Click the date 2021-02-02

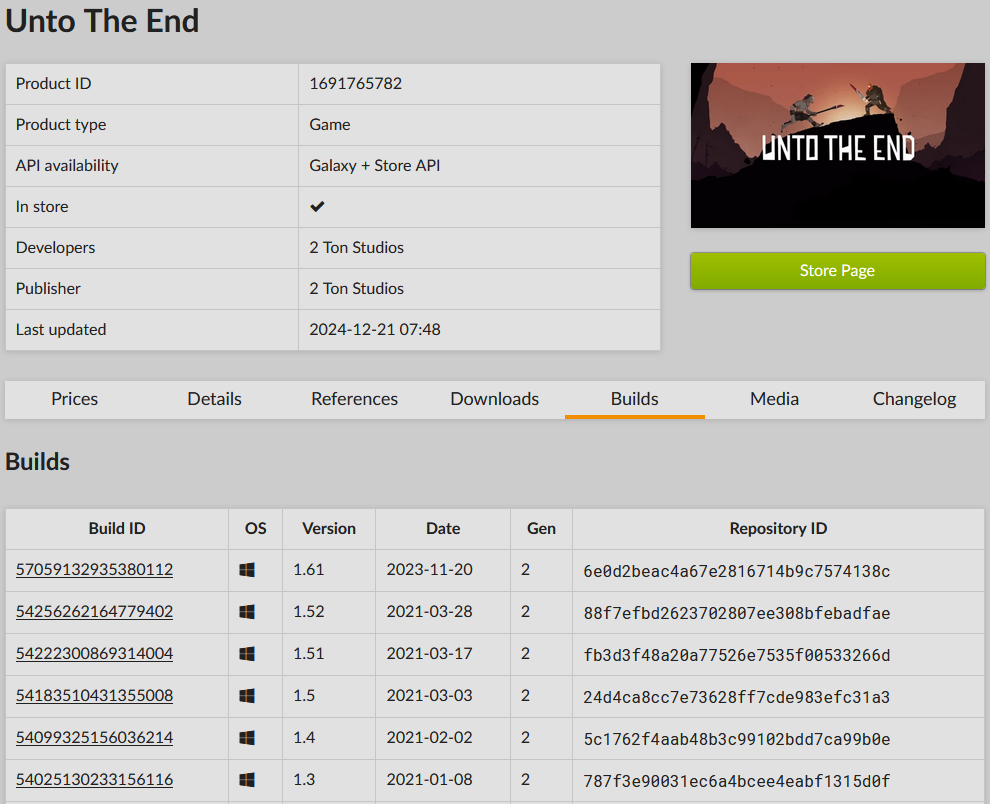point(429,738)
